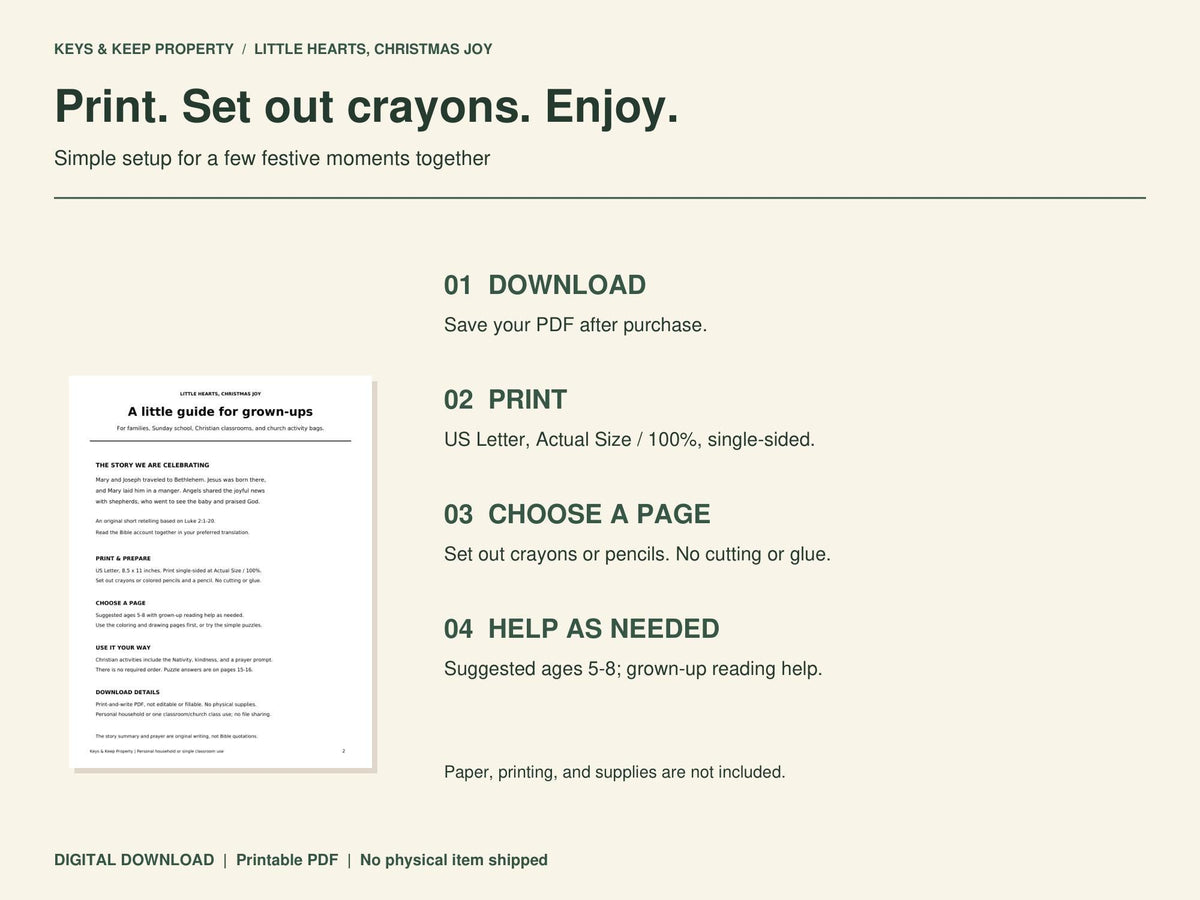The width and height of the screenshot is (1200, 900).
Task: Select the "03 CHOOSE A PAGE" step heading
Action: (x=577, y=514)
